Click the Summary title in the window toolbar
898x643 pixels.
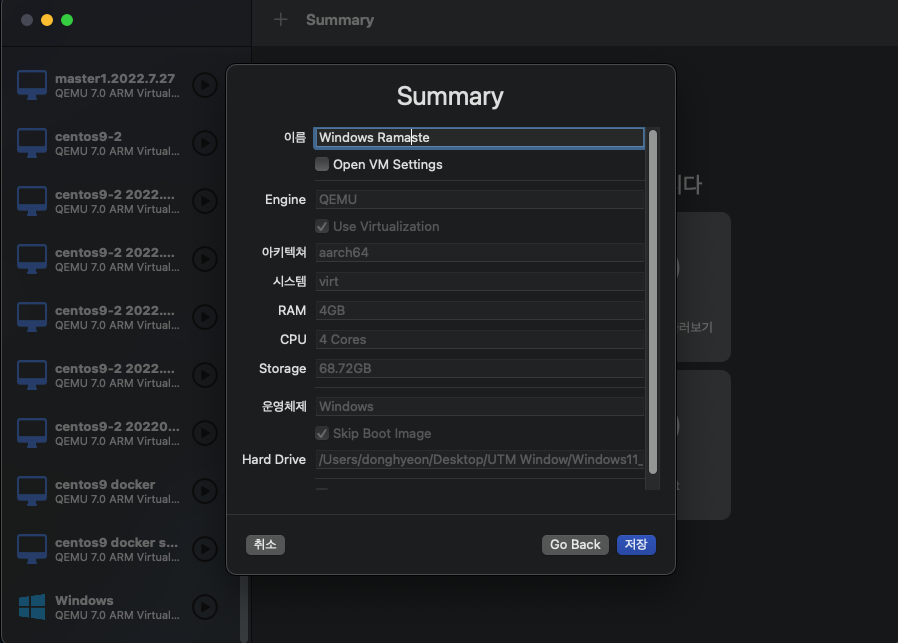click(340, 20)
